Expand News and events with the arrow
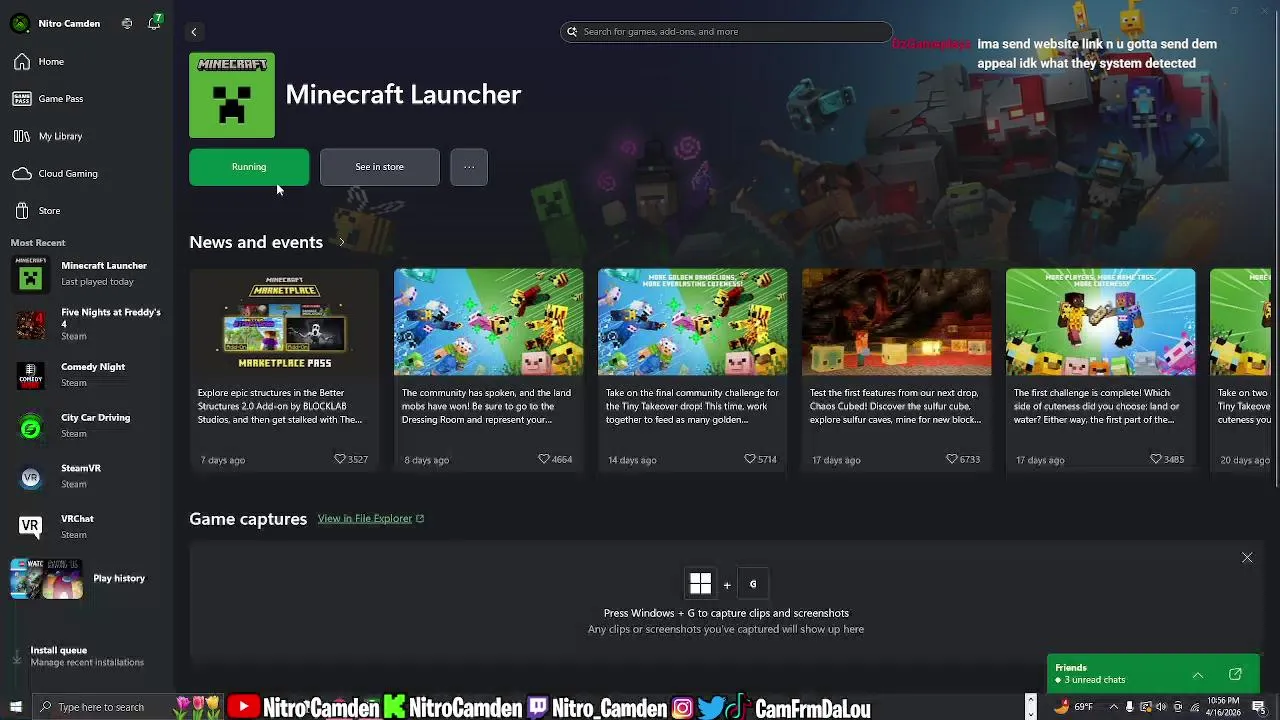This screenshot has width=1280, height=720. pyautogui.click(x=341, y=242)
